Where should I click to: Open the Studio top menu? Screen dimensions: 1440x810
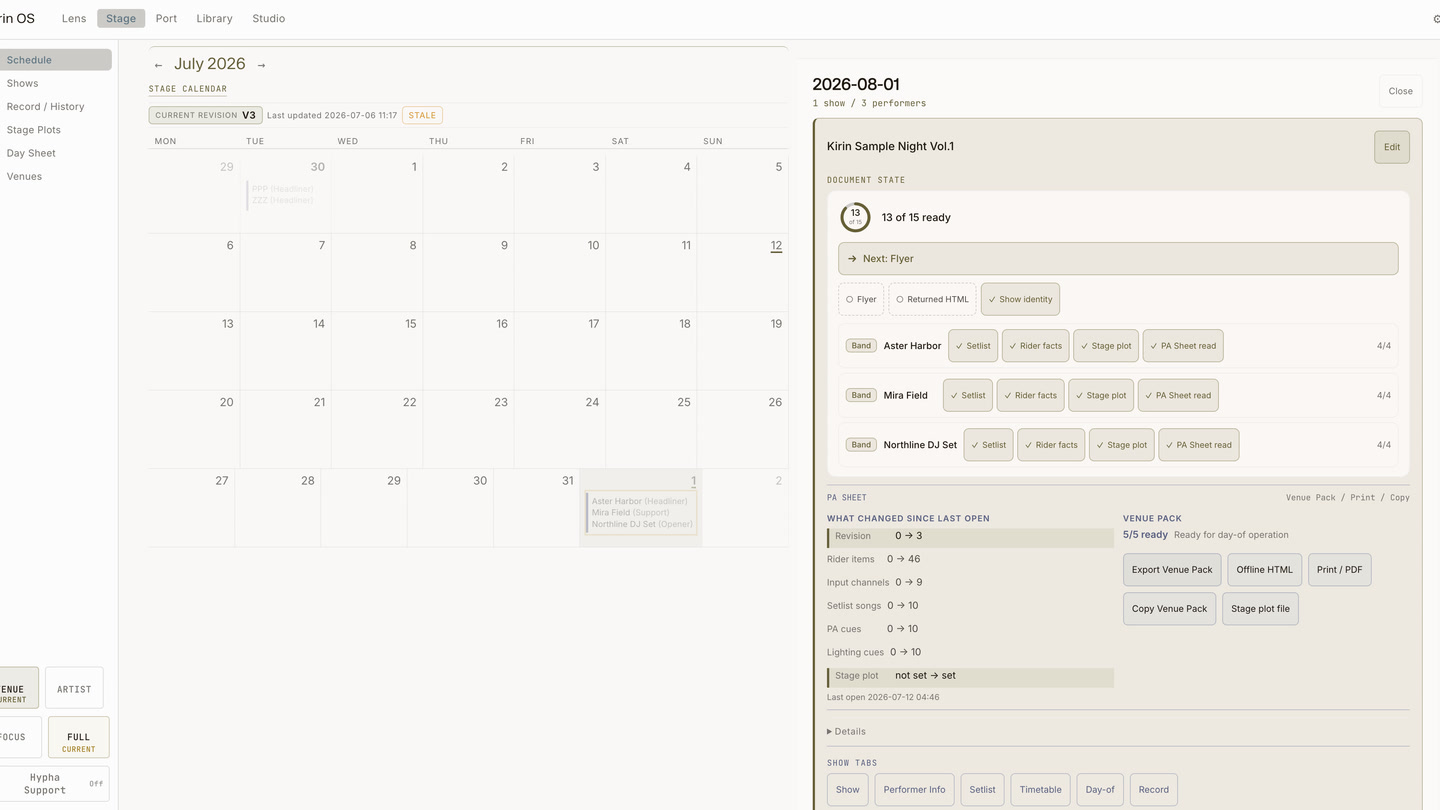268,18
